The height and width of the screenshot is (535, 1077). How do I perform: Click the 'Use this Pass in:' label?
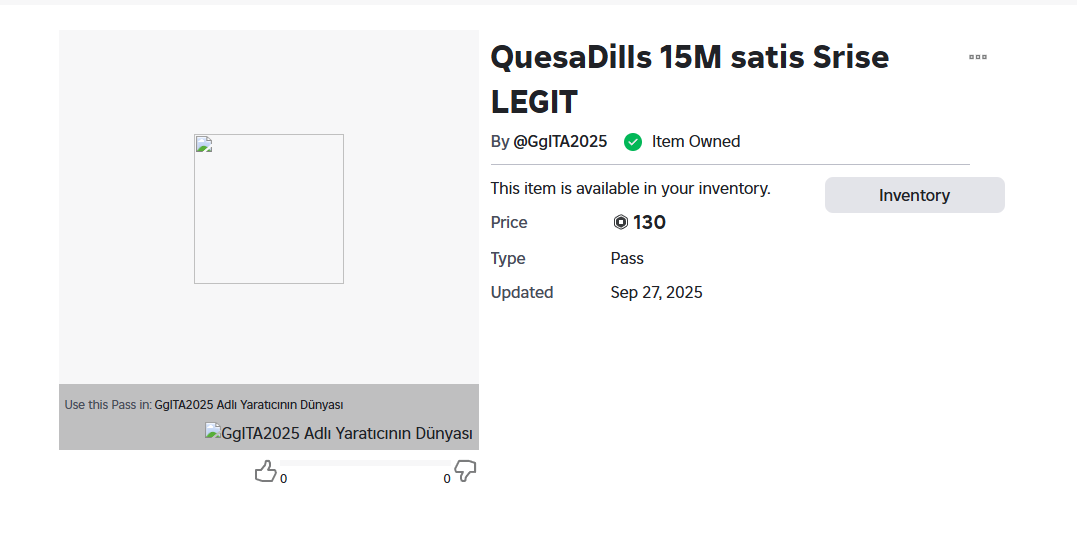(x=108, y=405)
